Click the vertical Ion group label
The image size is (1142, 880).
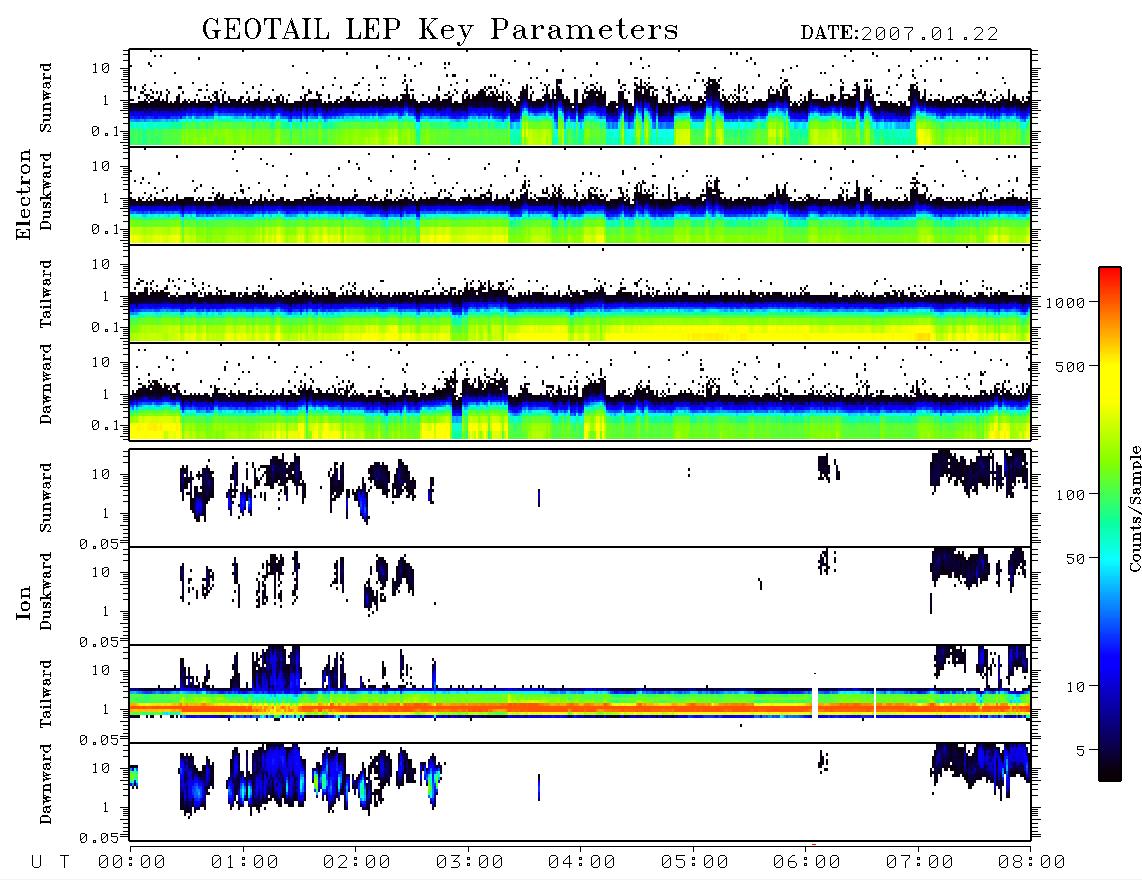[x=23, y=602]
